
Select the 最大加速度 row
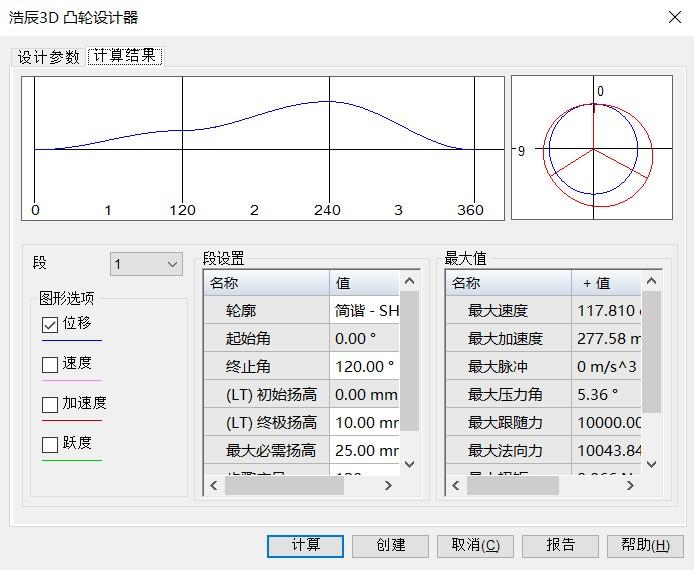coord(544,338)
